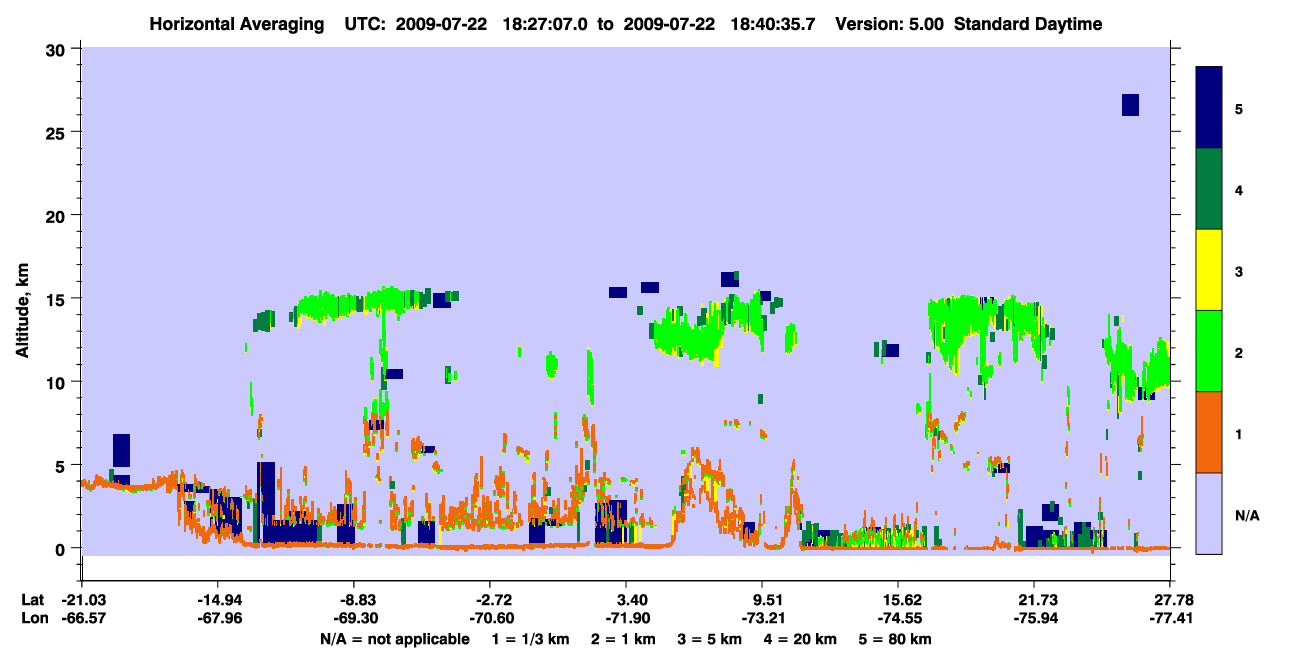Image resolution: width=1300 pixels, height=667 pixels.
Task: Click the legend entry '5 = 80 km'
Action: coord(896,639)
